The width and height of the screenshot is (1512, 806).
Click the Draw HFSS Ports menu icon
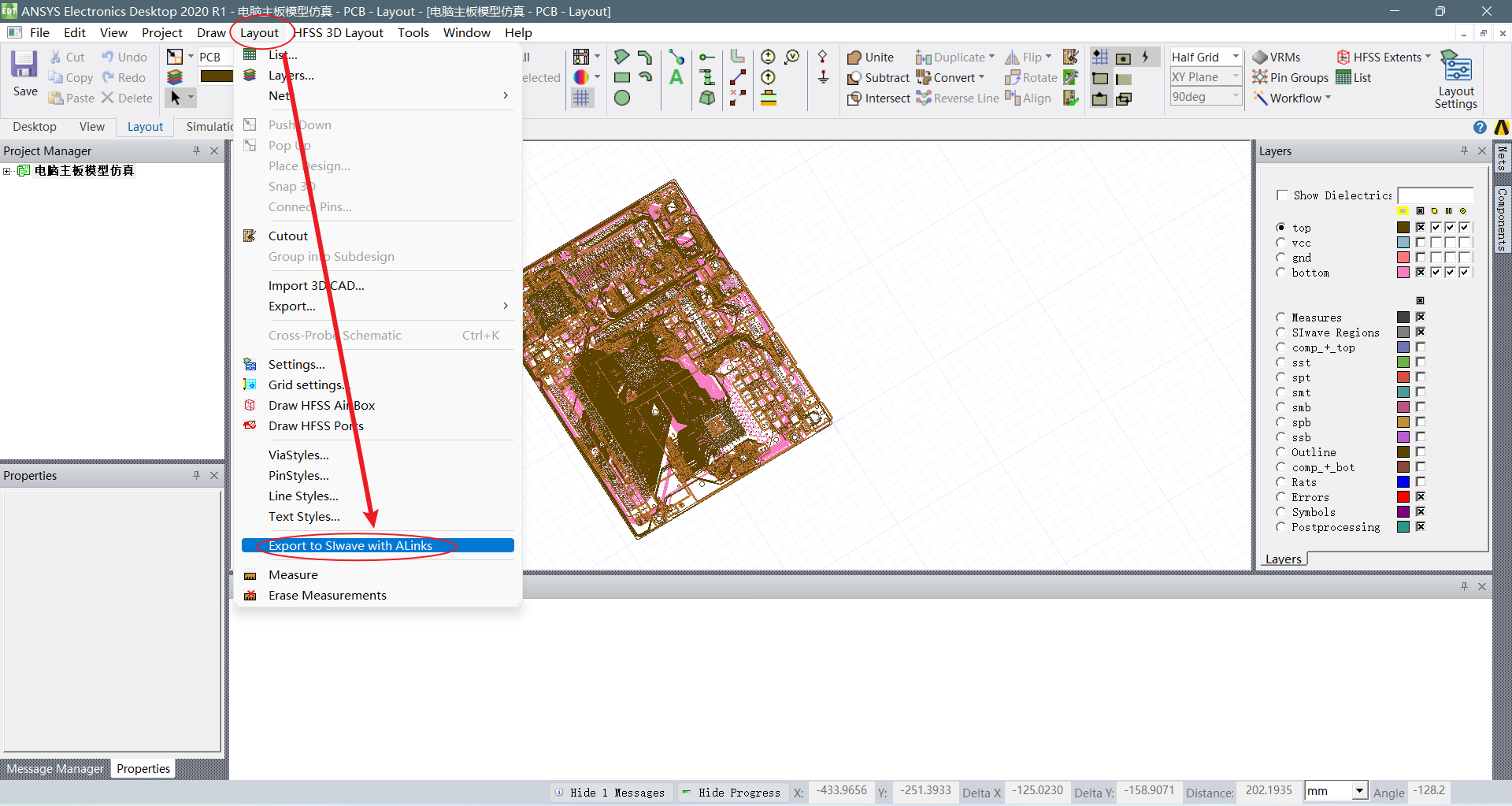click(250, 425)
